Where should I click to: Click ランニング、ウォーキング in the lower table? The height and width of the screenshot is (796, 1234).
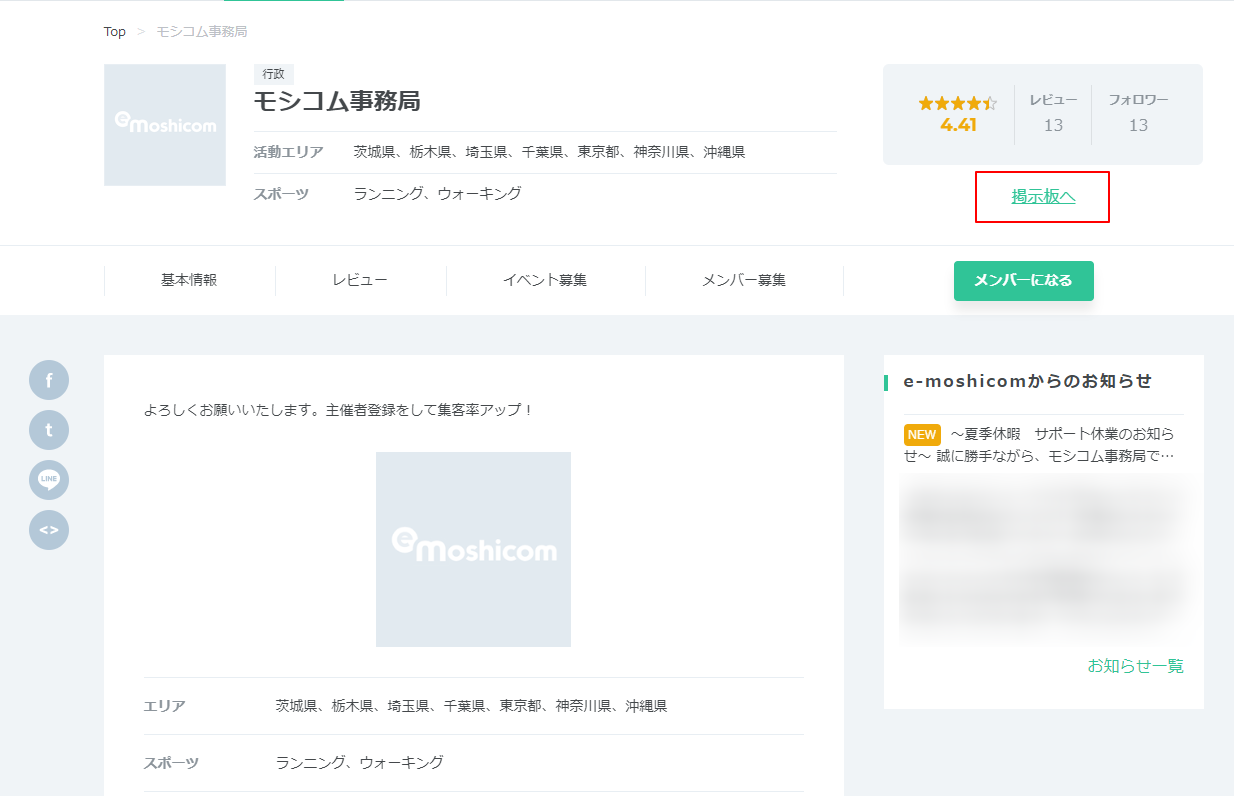point(360,763)
